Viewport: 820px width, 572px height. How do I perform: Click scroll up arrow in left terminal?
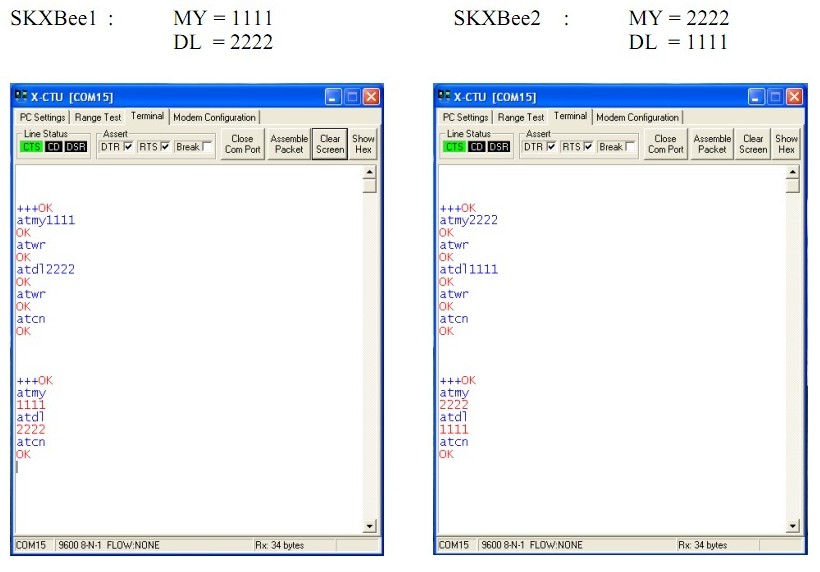click(x=370, y=172)
